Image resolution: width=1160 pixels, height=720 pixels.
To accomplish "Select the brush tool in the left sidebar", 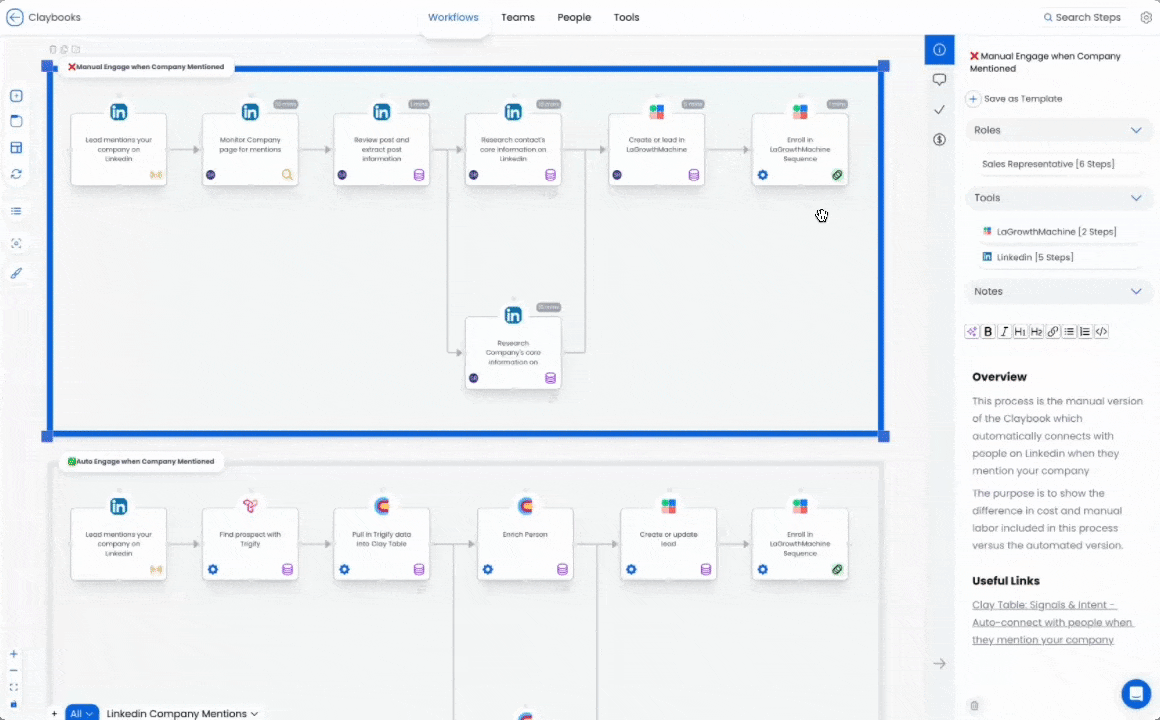I will point(15,273).
